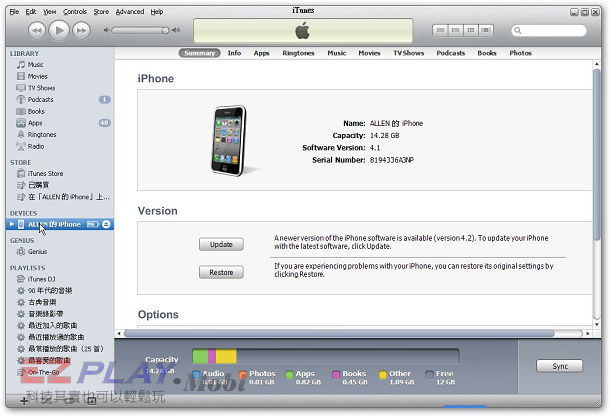Screen dimensions: 610x416
Task: Click the search field
Action: pyautogui.click(x=549, y=30)
